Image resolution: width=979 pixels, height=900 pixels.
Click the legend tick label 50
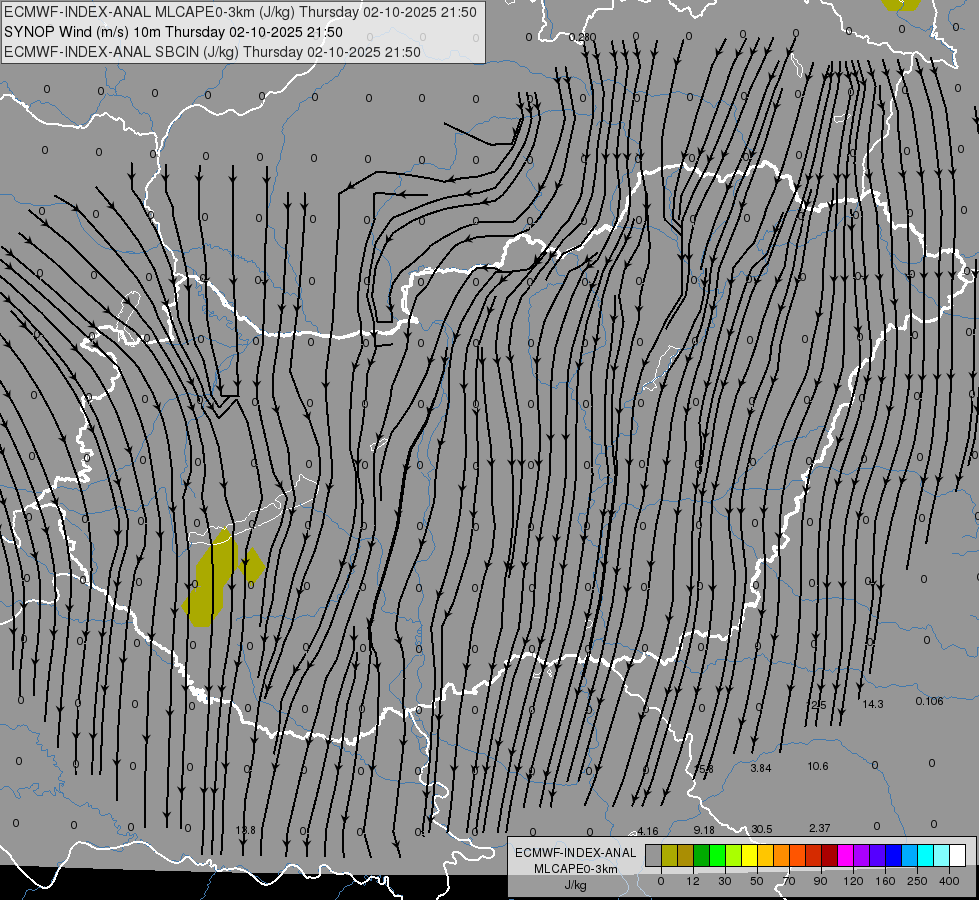pos(757,881)
